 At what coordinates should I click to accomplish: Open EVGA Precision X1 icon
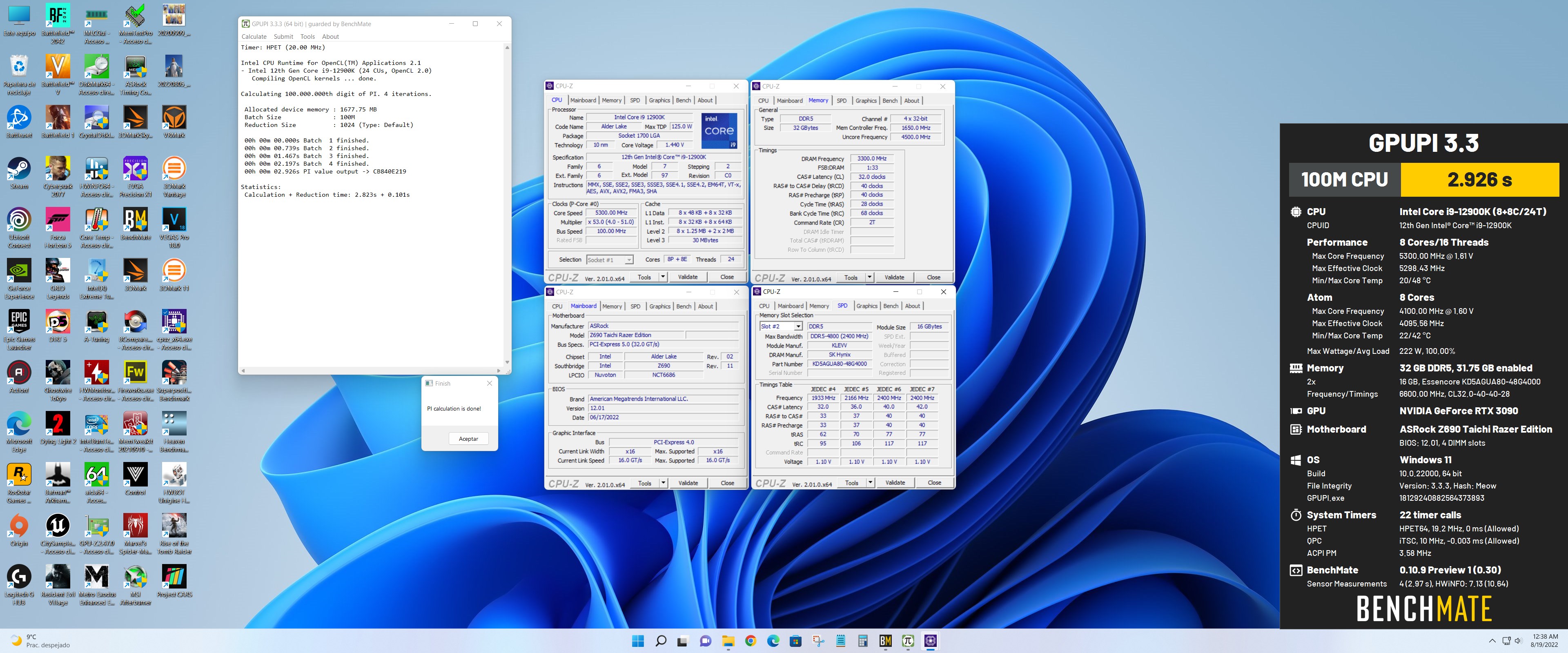pyautogui.click(x=135, y=176)
